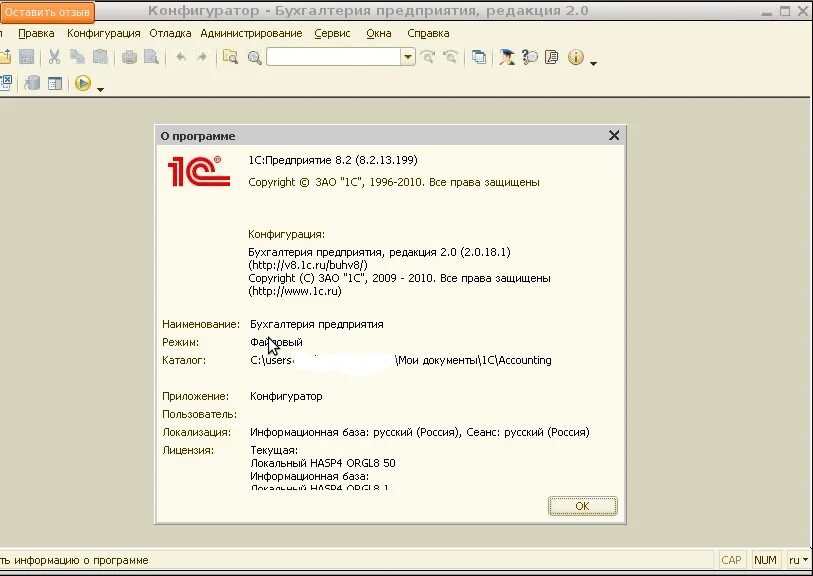This screenshot has width=813, height=576.
Task: Click the Paste clipboard icon
Action: point(101,57)
